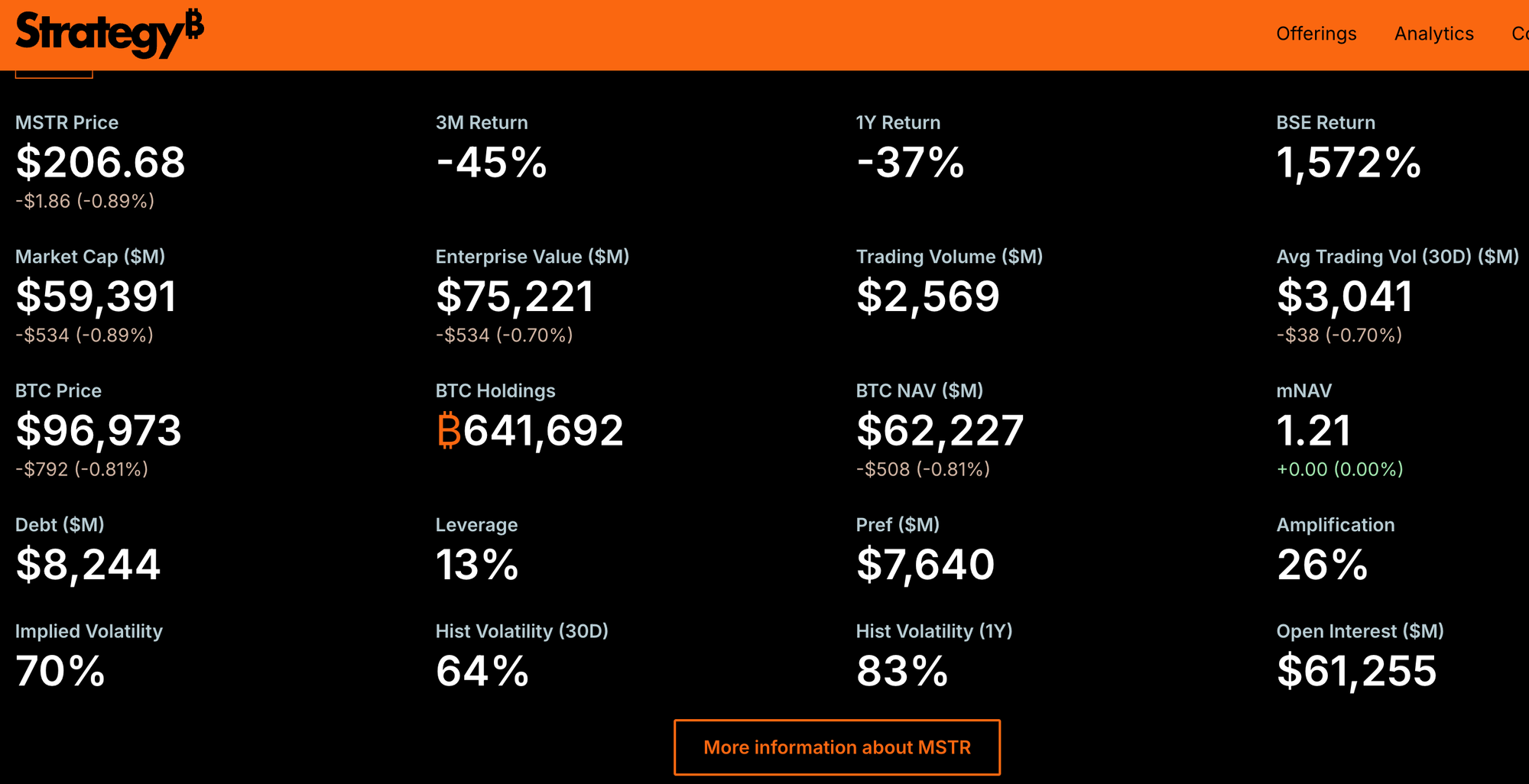Click the Bitcoin ₿ symbol next to BTC Holdings
Screen dimensions: 1529x784
pos(450,431)
